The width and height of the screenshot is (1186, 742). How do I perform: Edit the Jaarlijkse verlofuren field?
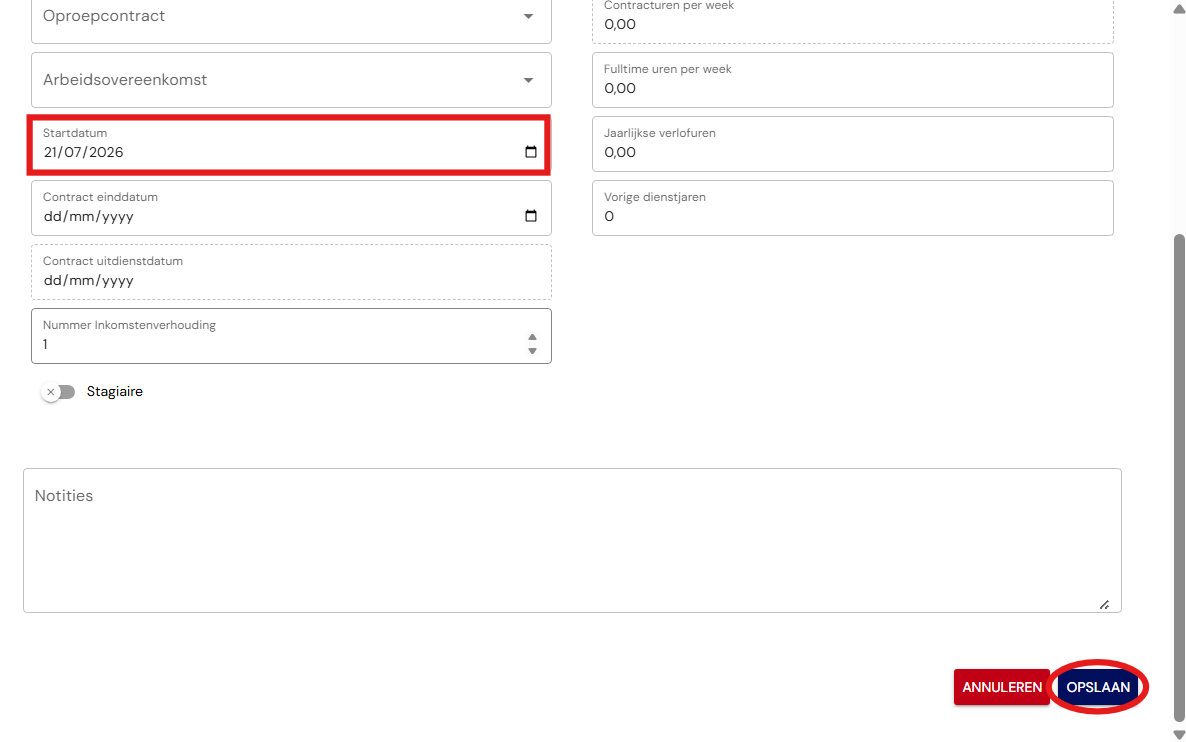coord(852,144)
